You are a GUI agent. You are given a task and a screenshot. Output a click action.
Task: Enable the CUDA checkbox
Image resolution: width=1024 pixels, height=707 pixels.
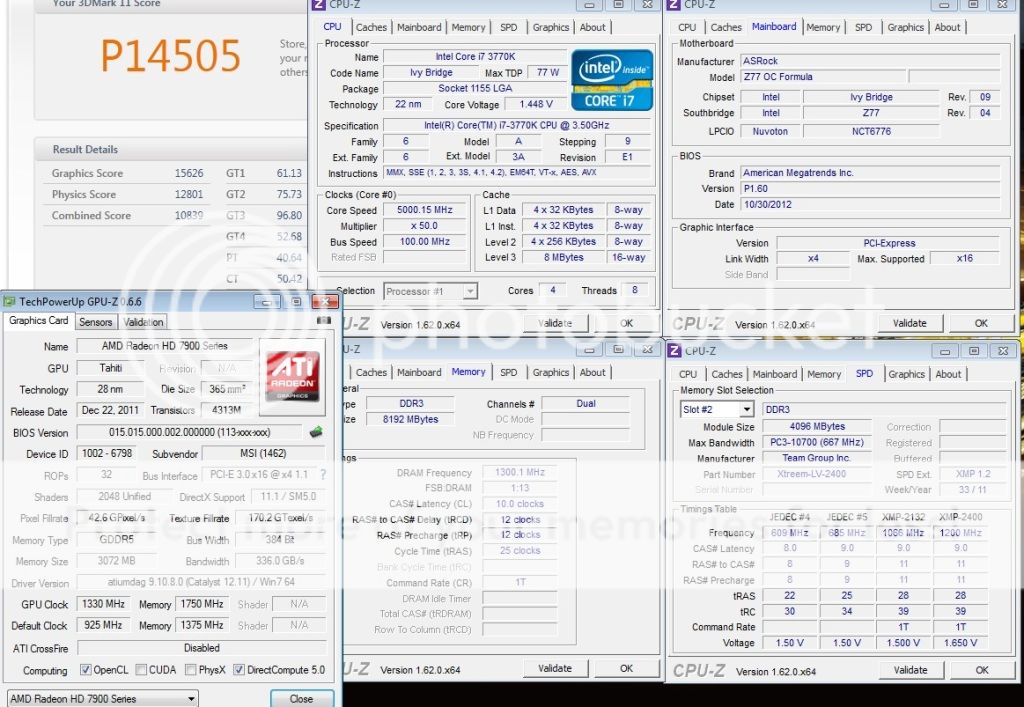(x=141, y=670)
